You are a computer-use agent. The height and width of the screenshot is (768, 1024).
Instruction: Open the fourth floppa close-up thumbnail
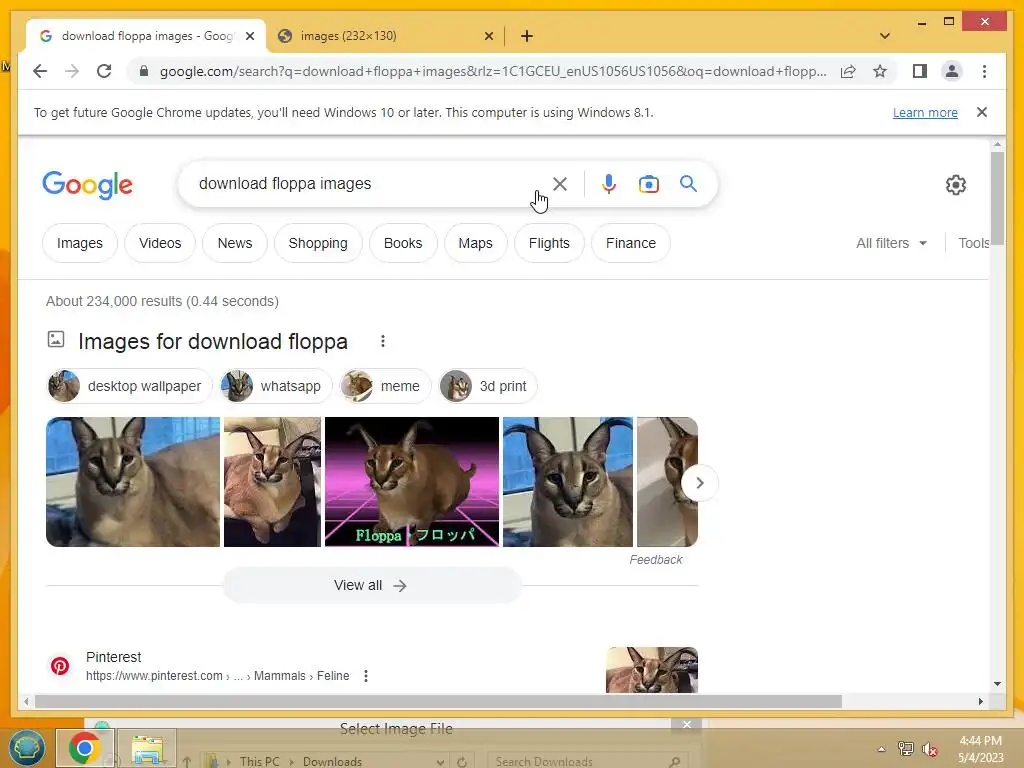pos(568,482)
